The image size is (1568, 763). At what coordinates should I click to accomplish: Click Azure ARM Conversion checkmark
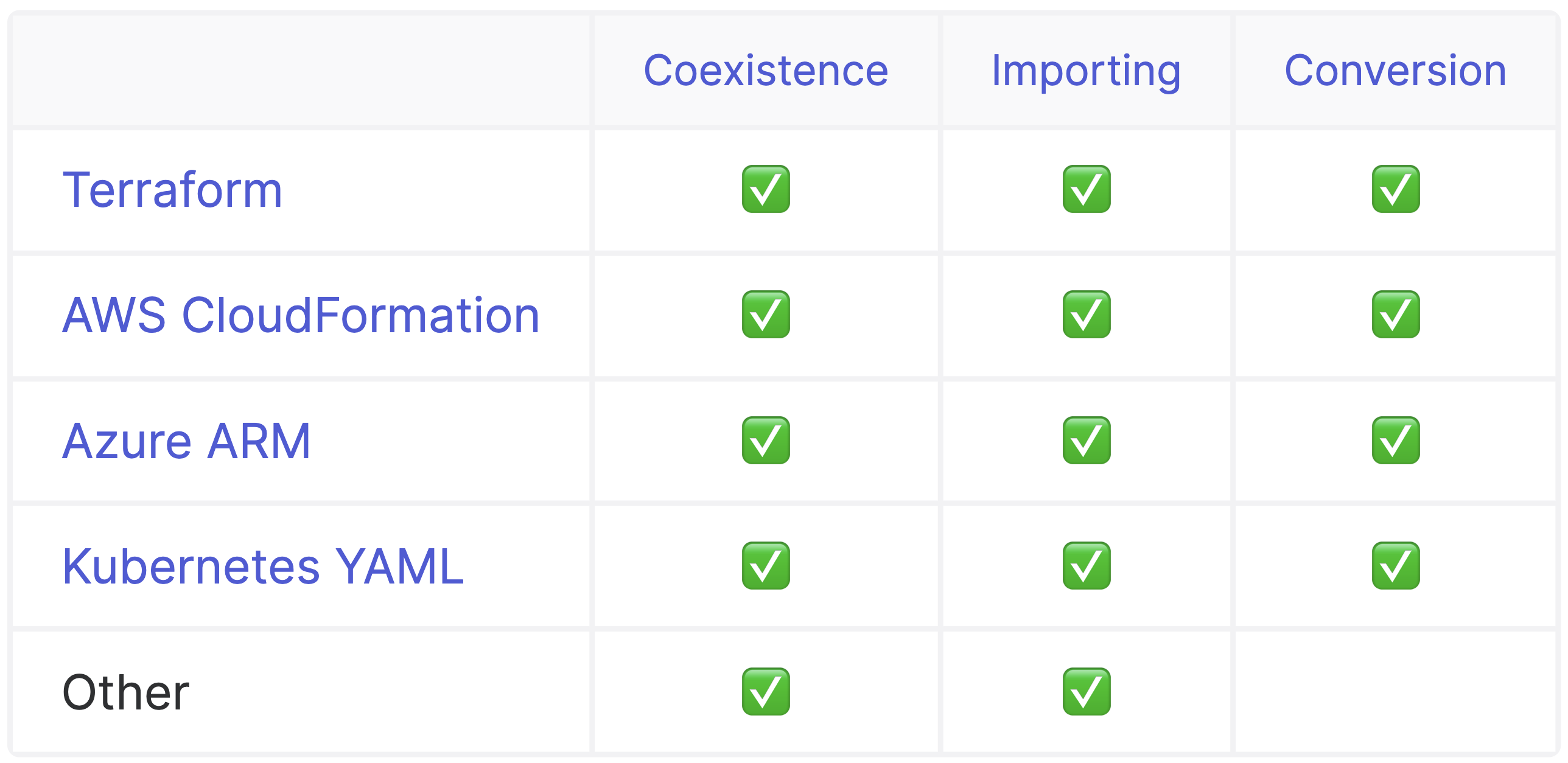pyautogui.click(x=1396, y=441)
